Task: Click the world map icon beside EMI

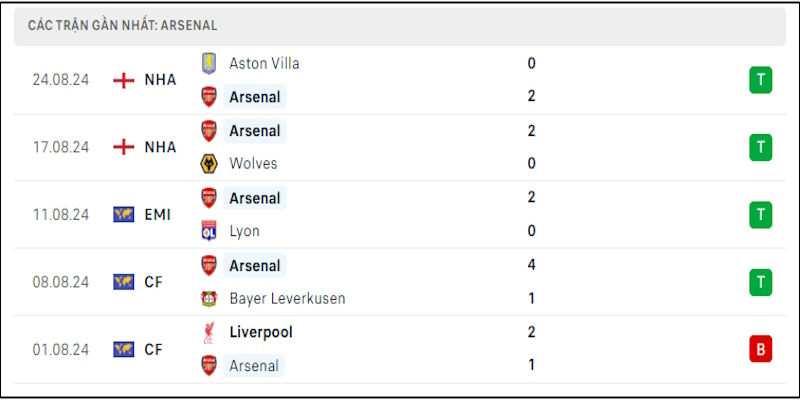Action: click(x=124, y=214)
